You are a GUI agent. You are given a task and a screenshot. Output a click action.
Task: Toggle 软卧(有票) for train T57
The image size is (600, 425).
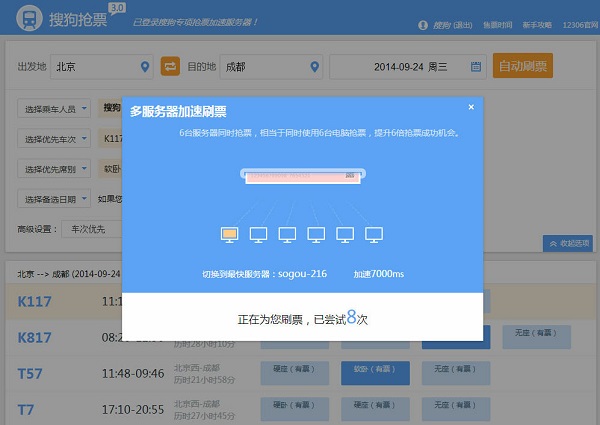click(x=375, y=373)
